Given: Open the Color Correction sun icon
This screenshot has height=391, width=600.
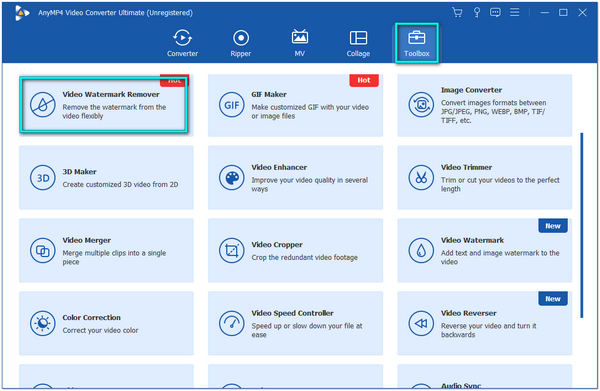Looking at the screenshot, I should [x=42, y=323].
